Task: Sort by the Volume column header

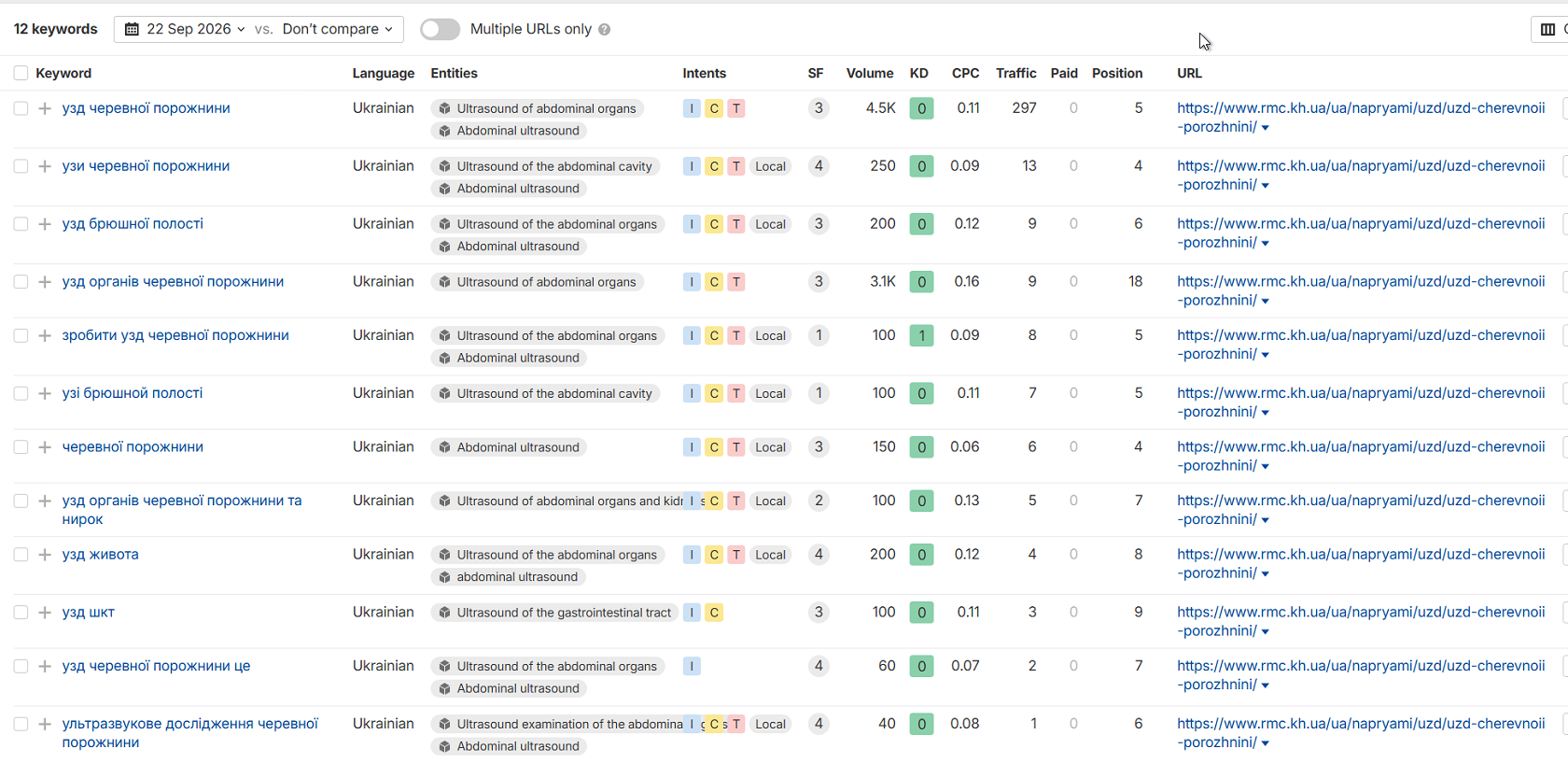Action: coord(869,73)
